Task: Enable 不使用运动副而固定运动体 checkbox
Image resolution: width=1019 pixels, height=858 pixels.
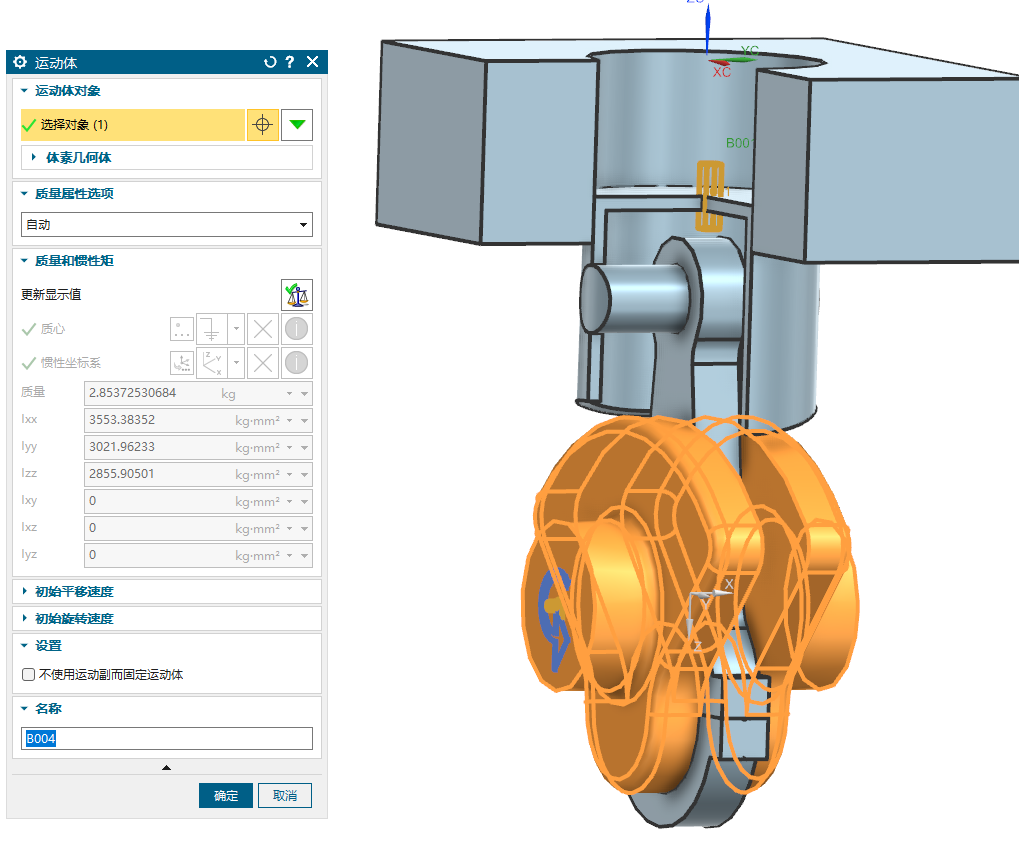Action: (29, 675)
